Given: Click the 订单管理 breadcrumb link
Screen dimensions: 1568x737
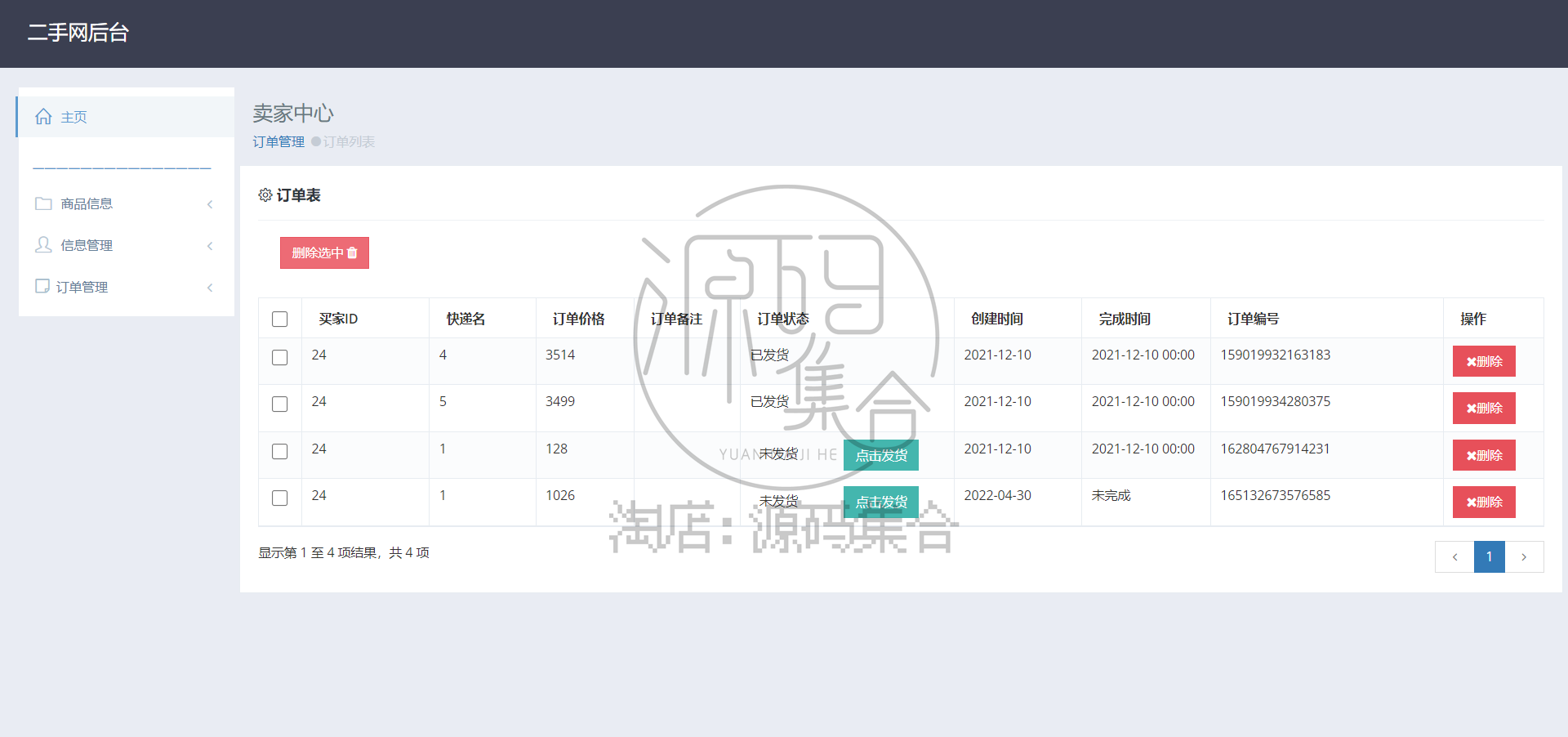Looking at the screenshot, I should 278,141.
